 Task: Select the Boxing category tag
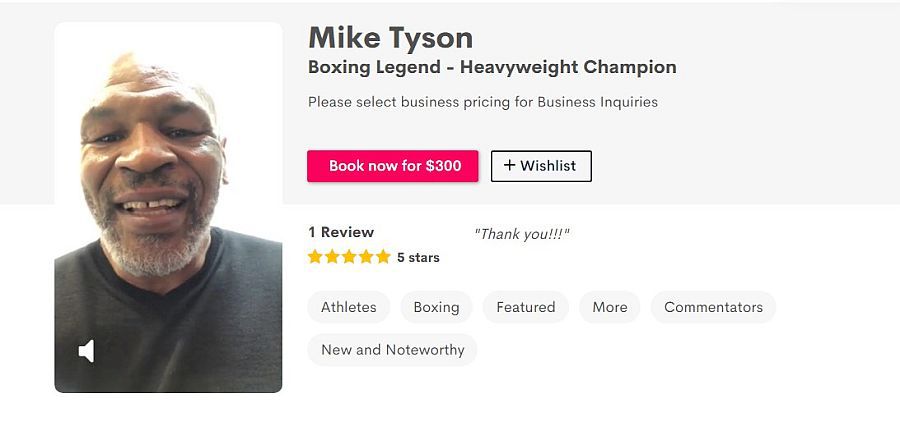coord(436,307)
